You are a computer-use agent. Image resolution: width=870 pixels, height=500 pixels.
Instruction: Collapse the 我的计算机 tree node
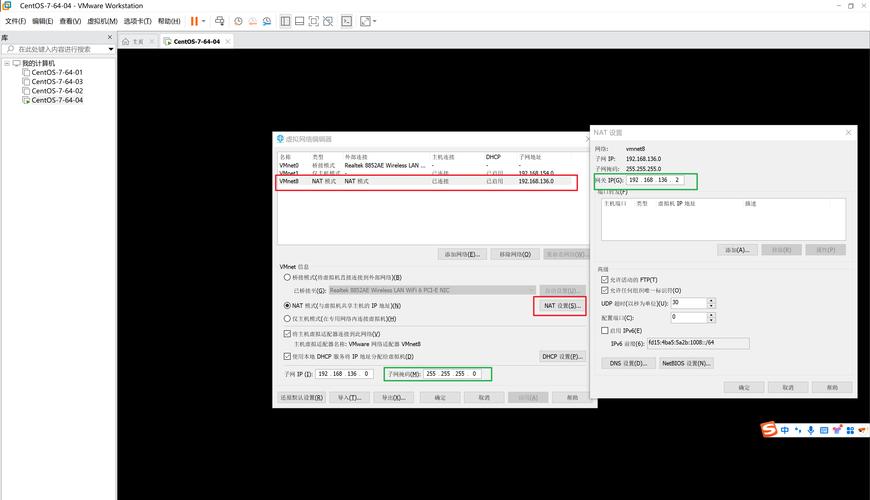point(5,63)
